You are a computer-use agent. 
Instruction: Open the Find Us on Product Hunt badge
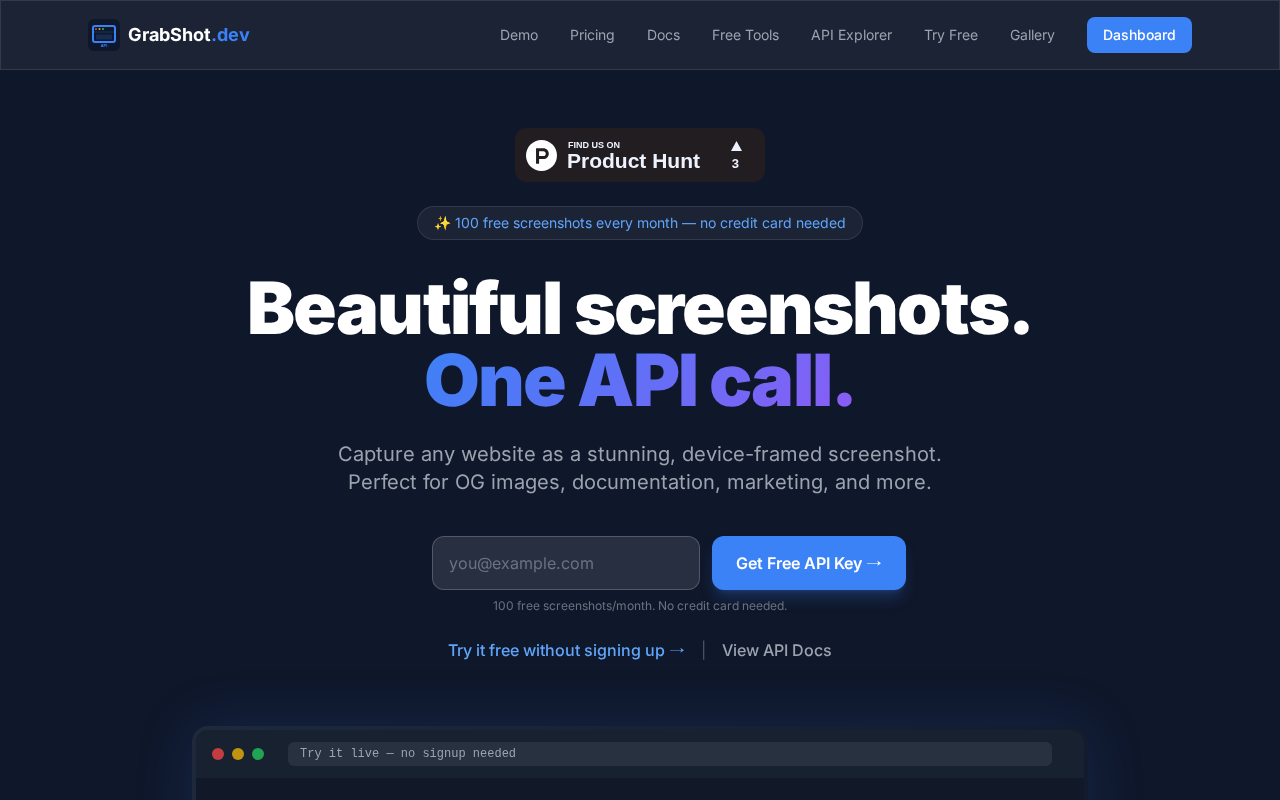click(x=640, y=155)
